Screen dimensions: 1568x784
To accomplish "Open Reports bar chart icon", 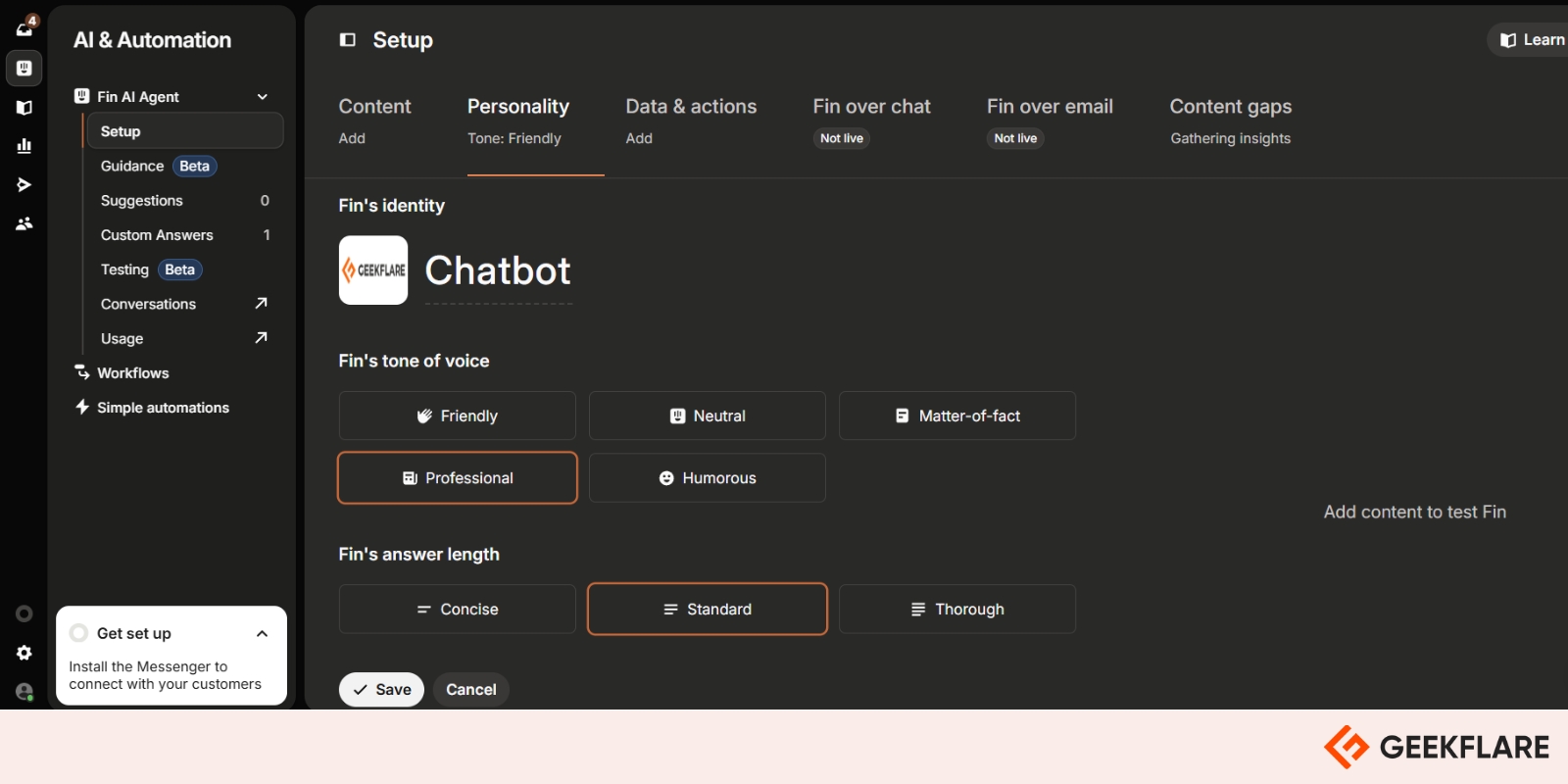I will point(24,146).
